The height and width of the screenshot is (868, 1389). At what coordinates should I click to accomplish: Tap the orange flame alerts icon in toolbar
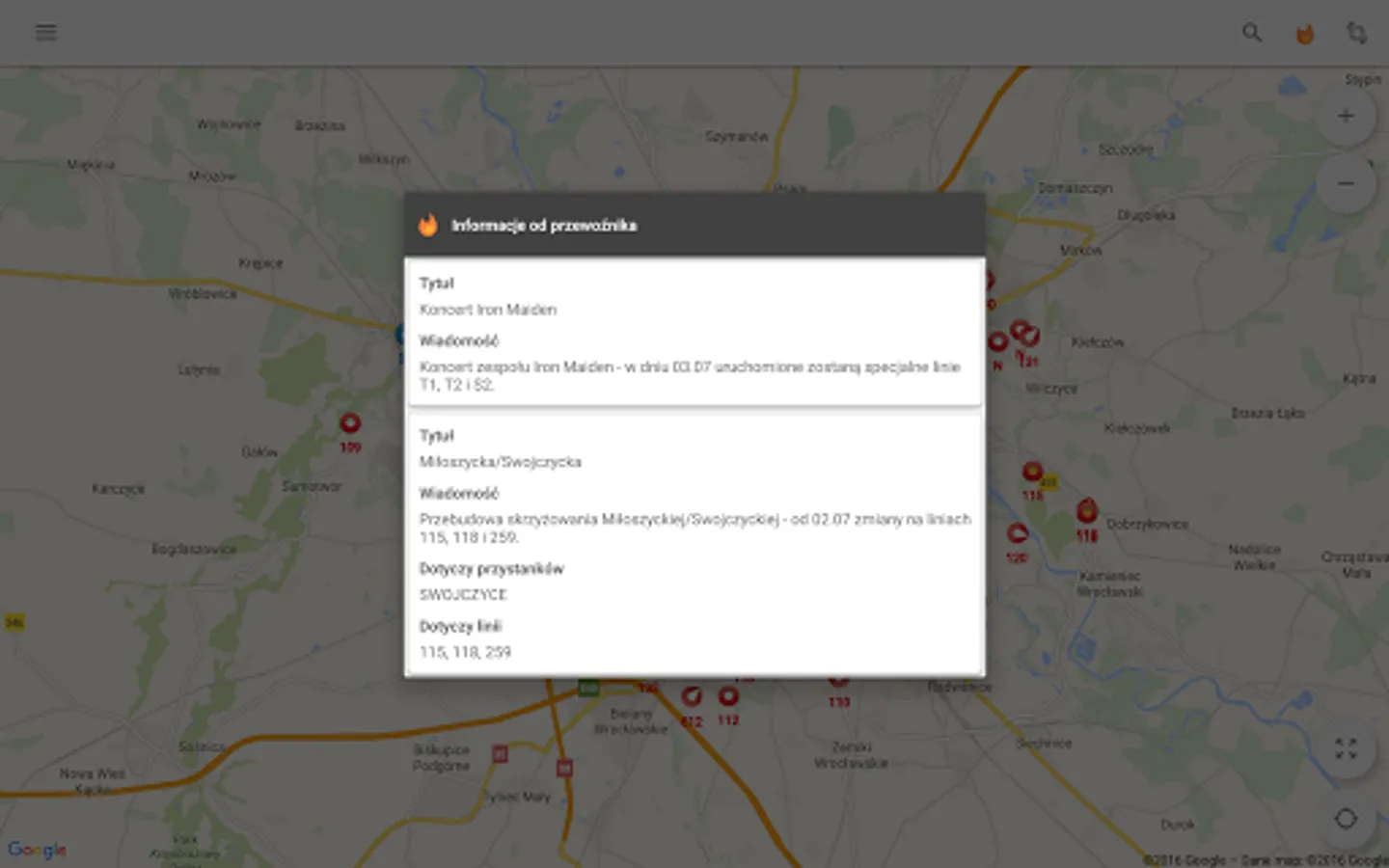pos(1304,34)
